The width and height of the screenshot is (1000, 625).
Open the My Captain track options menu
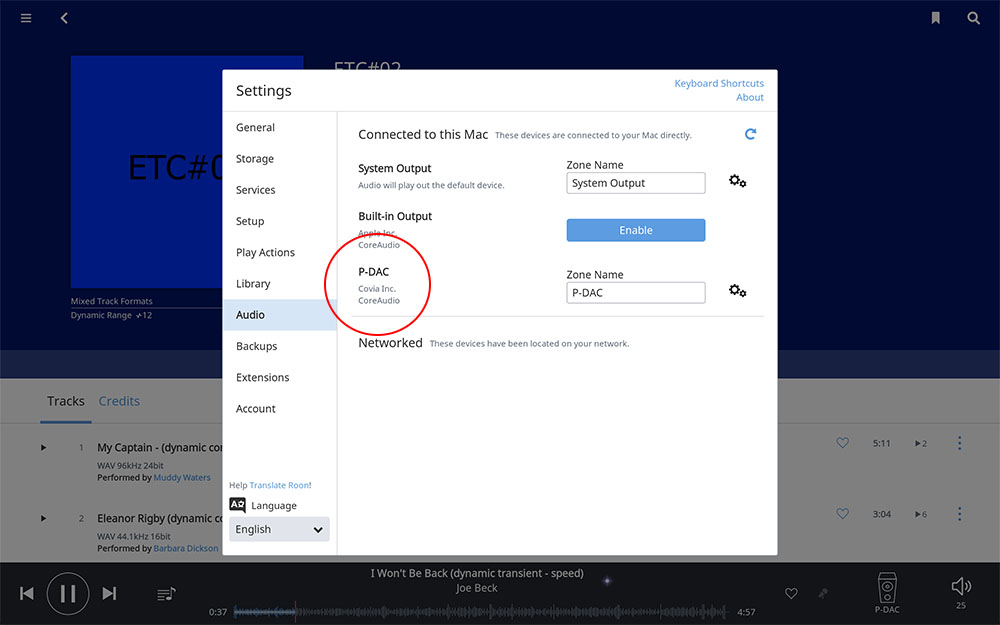[x=959, y=443]
